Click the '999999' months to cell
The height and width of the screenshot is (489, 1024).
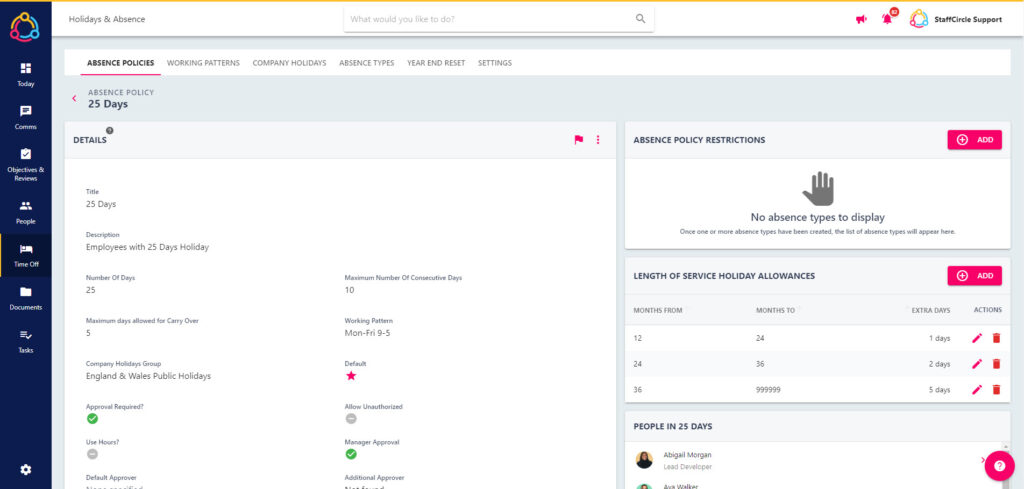pos(767,390)
